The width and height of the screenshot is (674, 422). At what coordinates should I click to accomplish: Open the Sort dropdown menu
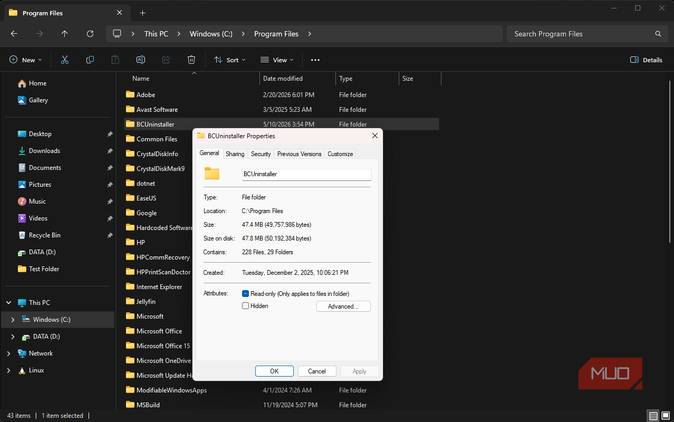[x=230, y=60]
